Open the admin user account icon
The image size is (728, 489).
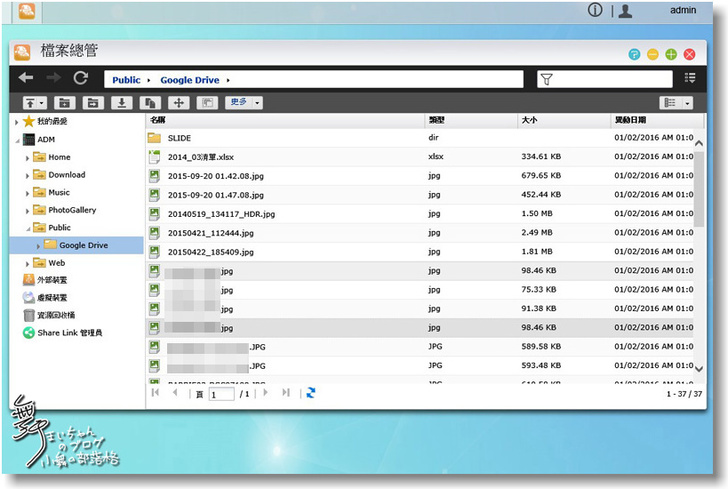[x=626, y=11]
